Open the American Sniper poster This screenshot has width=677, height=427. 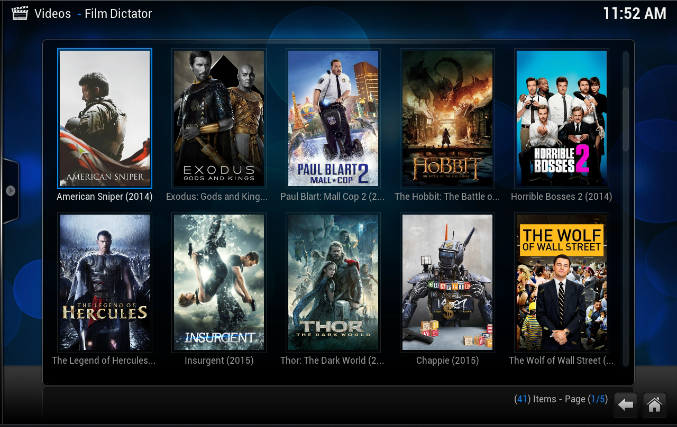(x=105, y=119)
